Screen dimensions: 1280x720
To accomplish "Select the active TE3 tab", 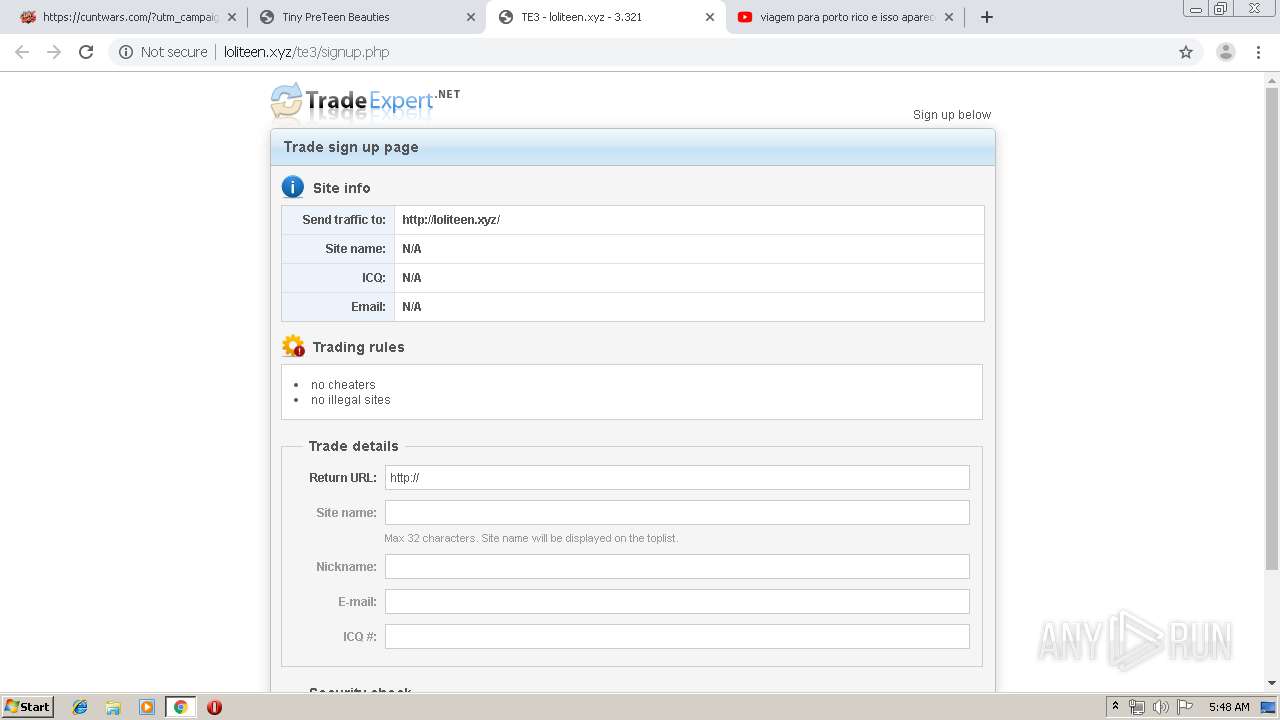I will point(605,17).
